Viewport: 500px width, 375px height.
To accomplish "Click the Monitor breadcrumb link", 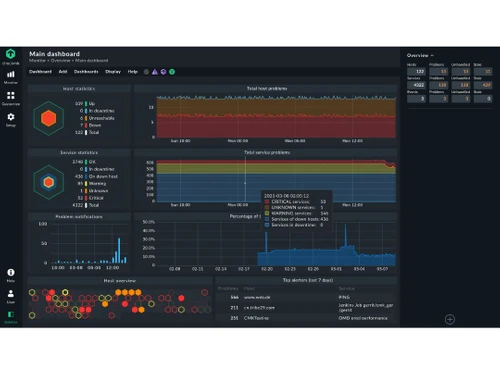I will (37, 61).
